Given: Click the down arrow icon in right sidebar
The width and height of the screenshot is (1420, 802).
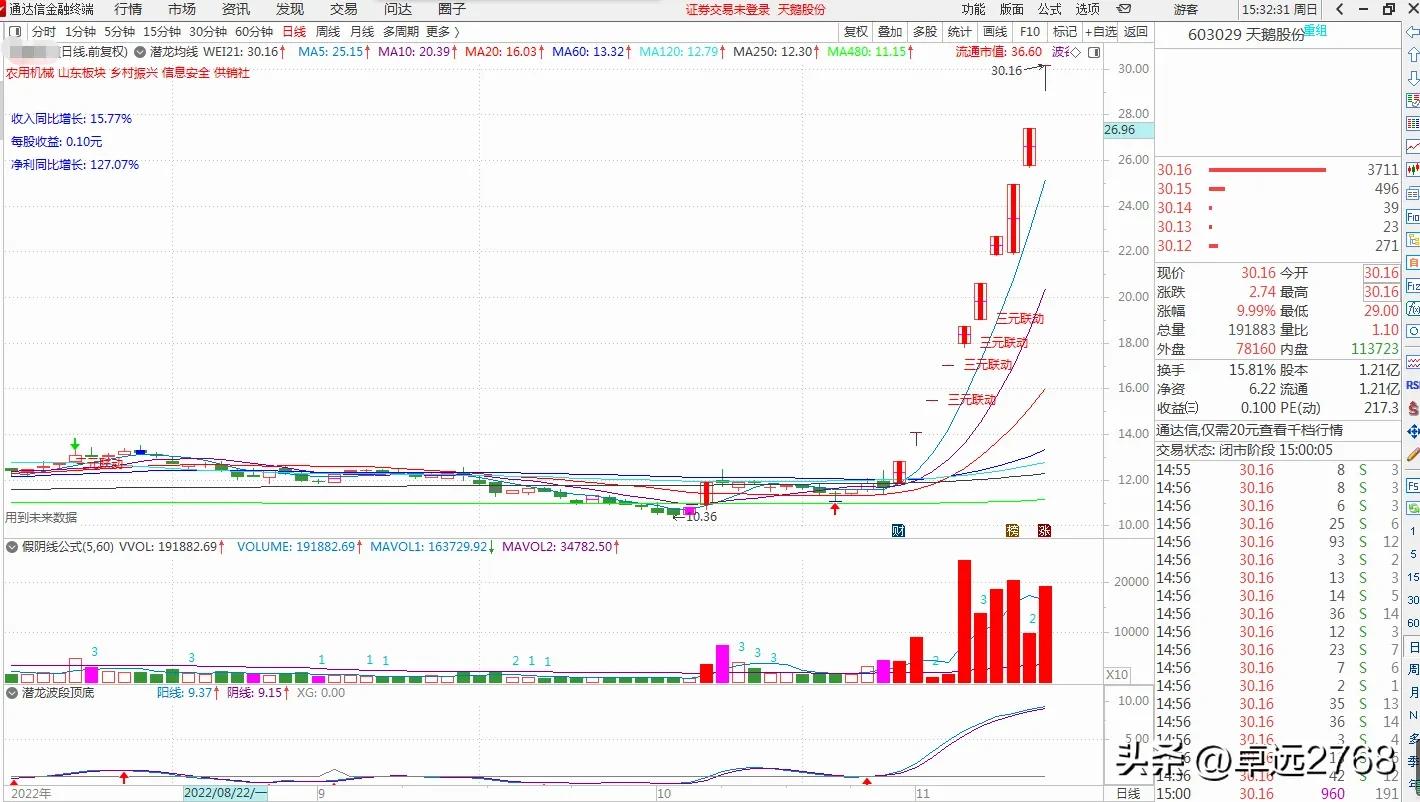Looking at the screenshot, I should point(1412,78).
